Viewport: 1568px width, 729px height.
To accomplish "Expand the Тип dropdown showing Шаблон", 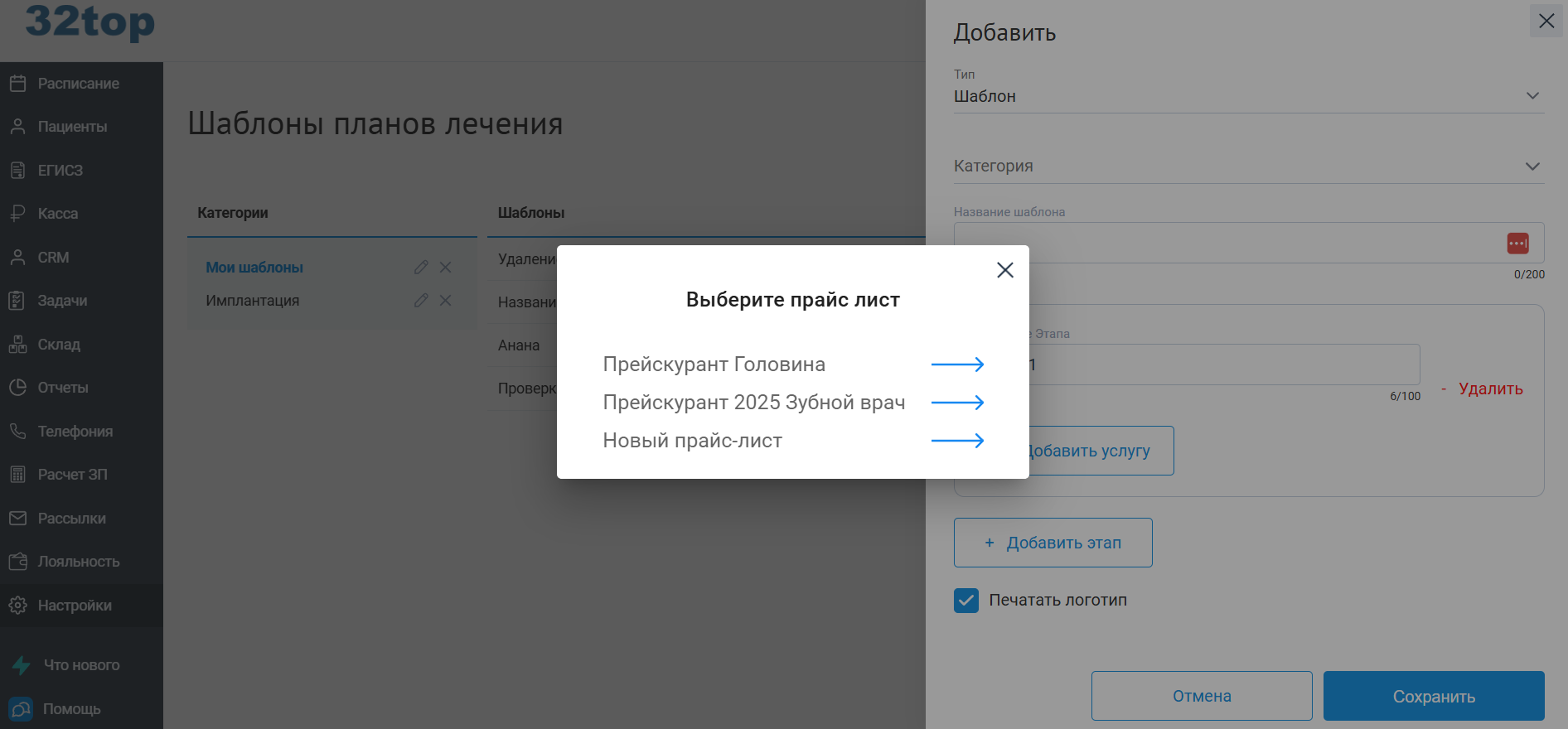I will coord(1532,94).
